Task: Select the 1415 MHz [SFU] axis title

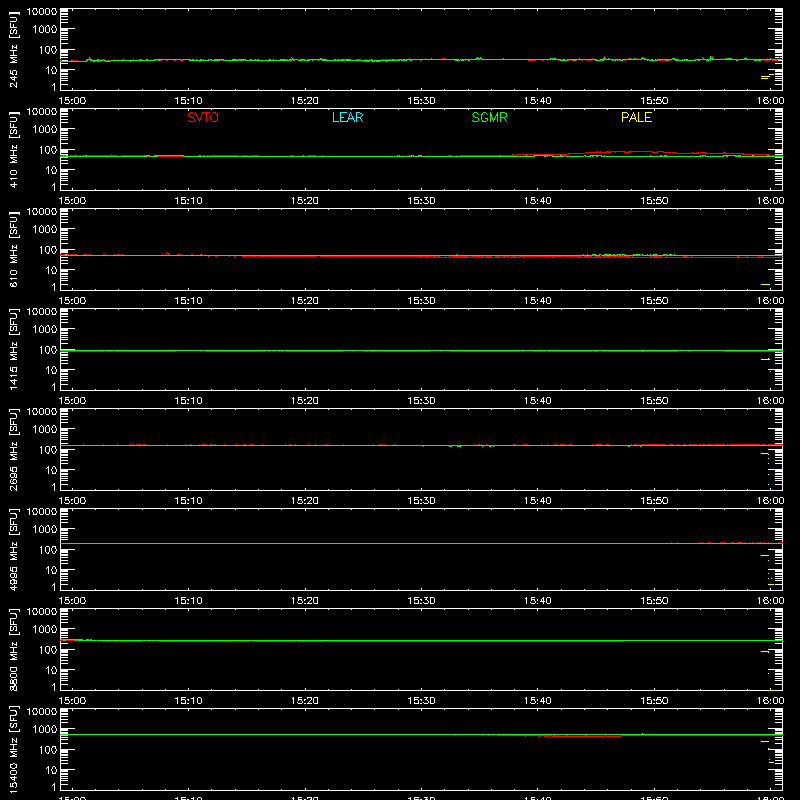Action: (13, 349)
